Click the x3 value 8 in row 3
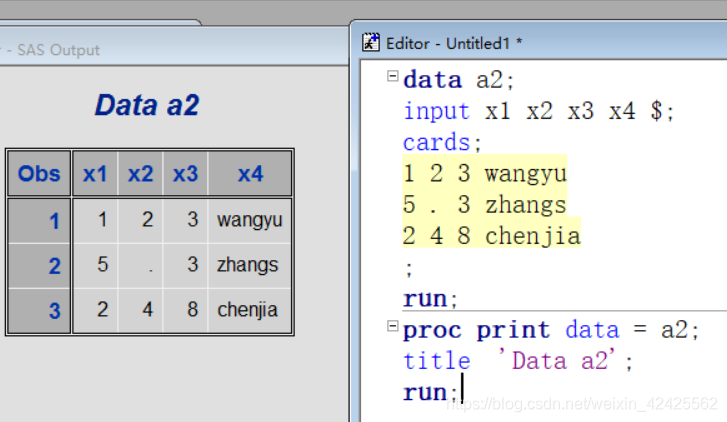Image resolution: width=727 pixels, height=422 pixels. [185, 310]
